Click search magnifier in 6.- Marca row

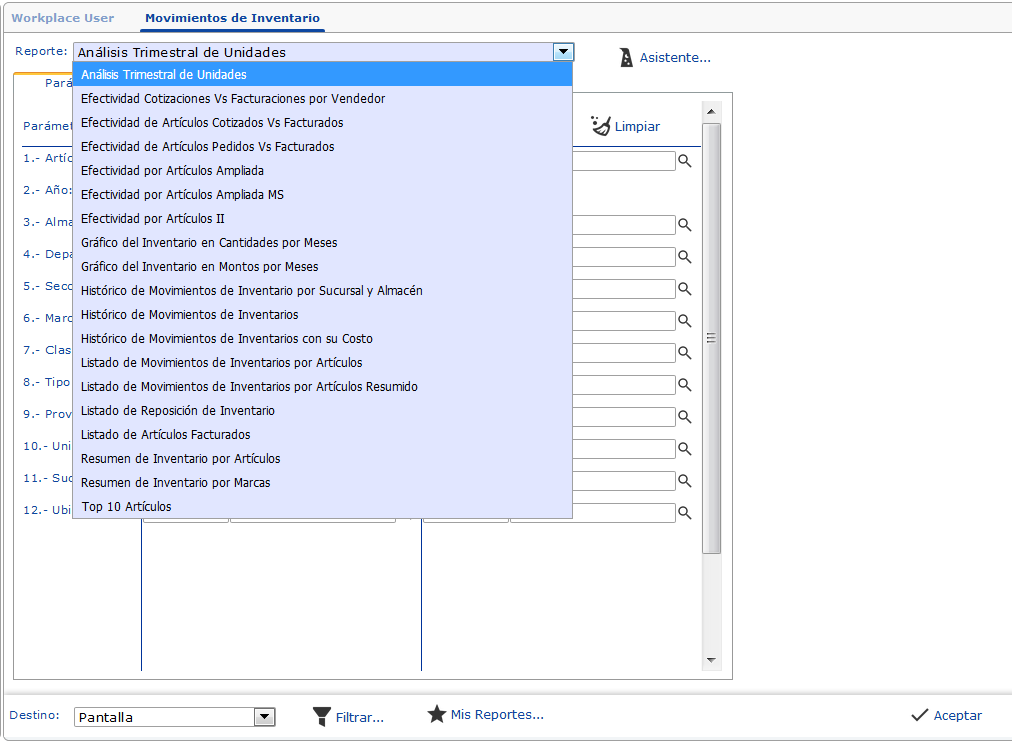pos(685,321)
